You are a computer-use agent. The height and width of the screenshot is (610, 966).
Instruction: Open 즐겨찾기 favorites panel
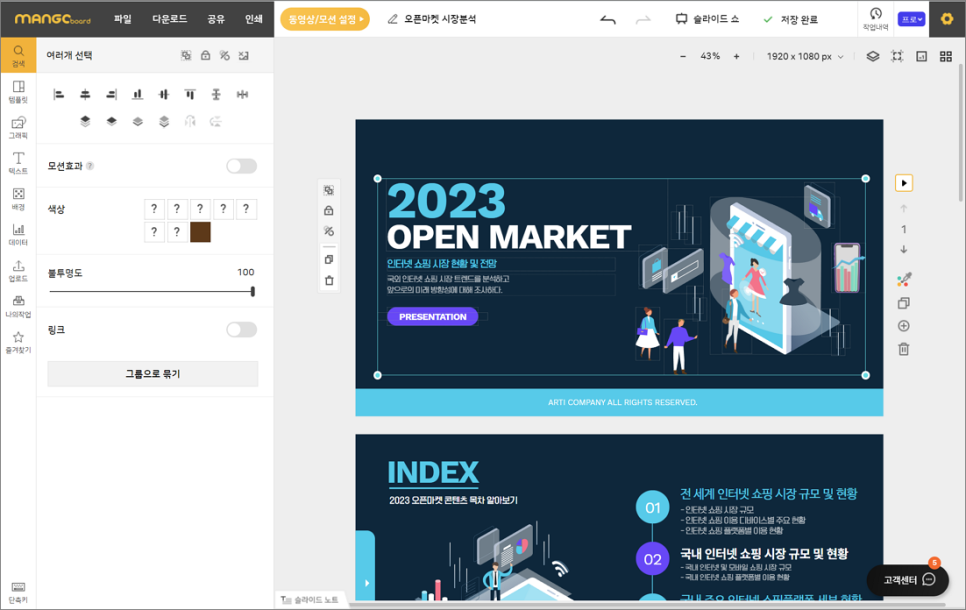click(18, 342)
